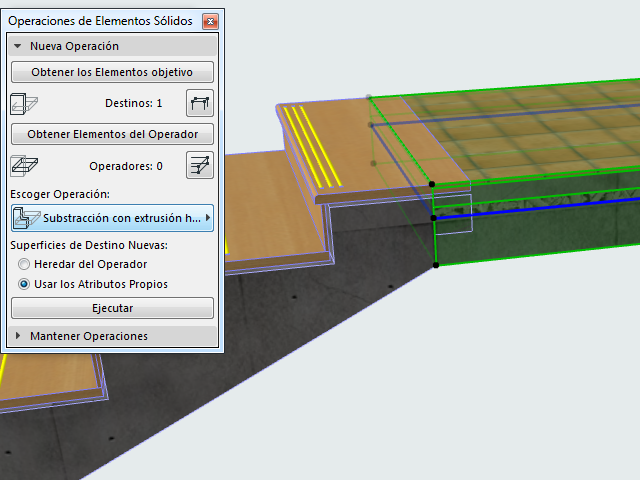Open the Escoger Operación dropdown list
The height and width of the screenshot is (480, 640).
point(112,218)
